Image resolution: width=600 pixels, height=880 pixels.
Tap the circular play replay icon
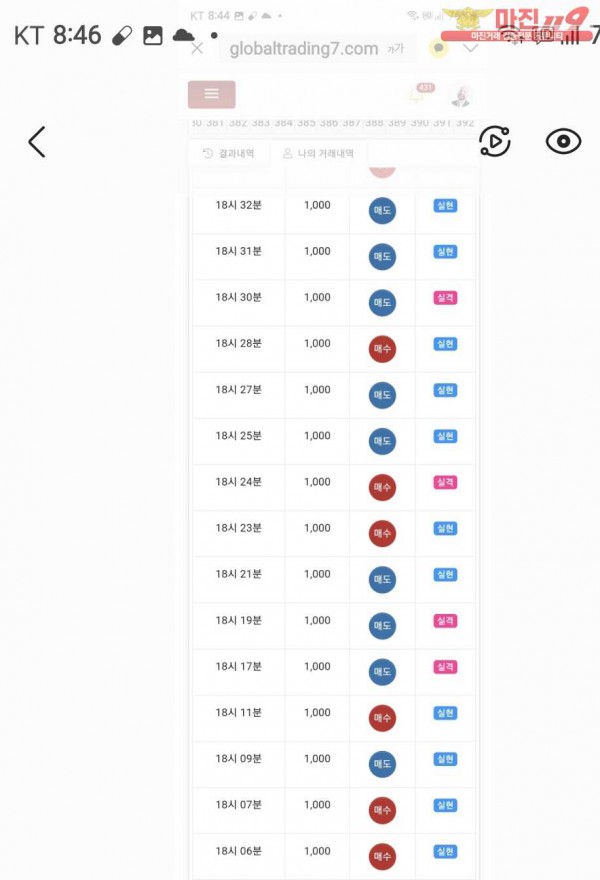tap(494, 142)
